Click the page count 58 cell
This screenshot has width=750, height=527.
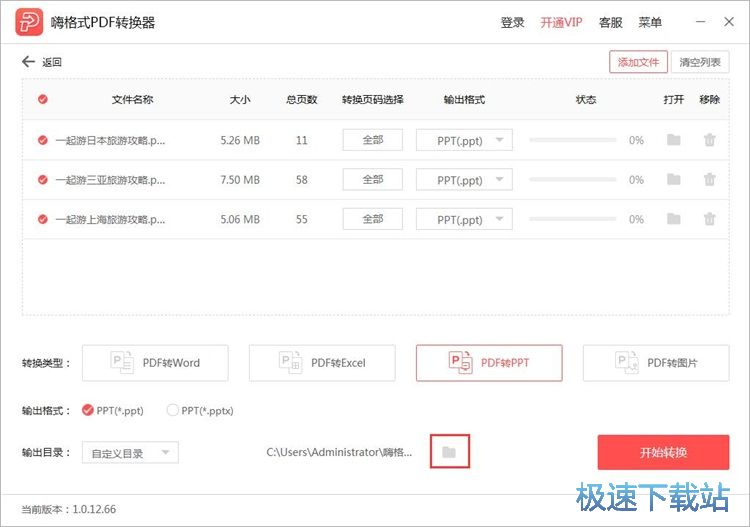pos(301,180)
